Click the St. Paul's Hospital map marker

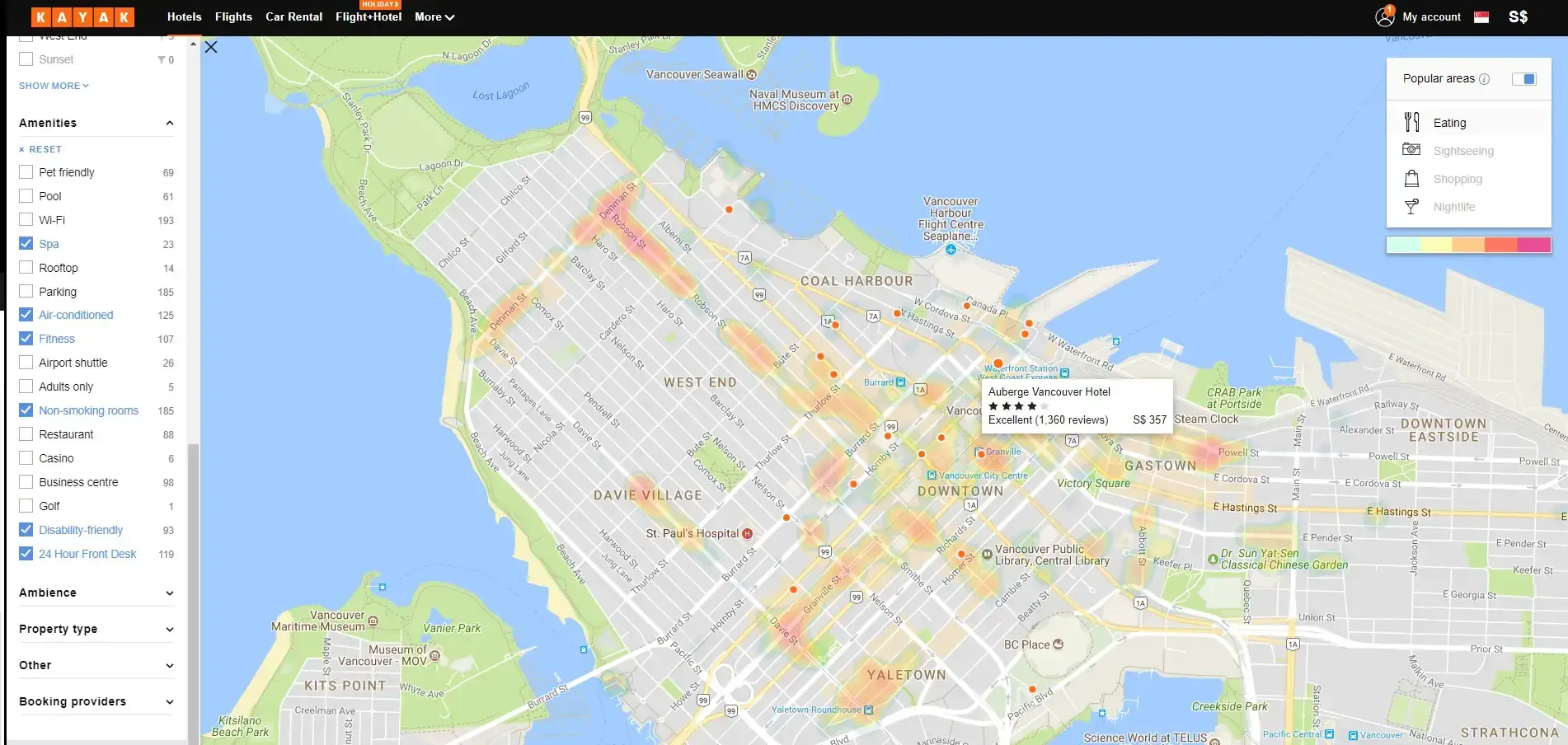pyautogui.click(x=747, y=533)
